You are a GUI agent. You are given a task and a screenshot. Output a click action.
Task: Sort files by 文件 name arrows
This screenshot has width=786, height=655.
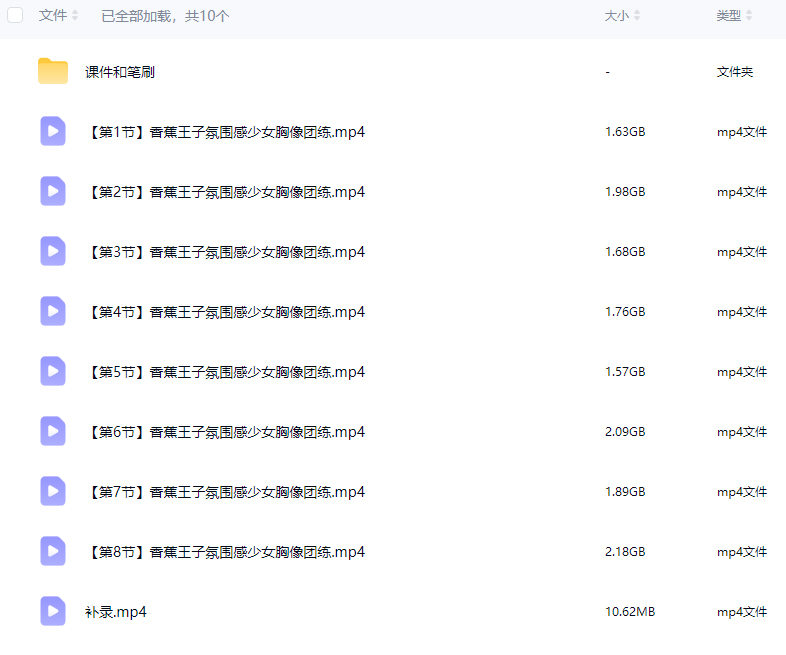click(75, 16)
